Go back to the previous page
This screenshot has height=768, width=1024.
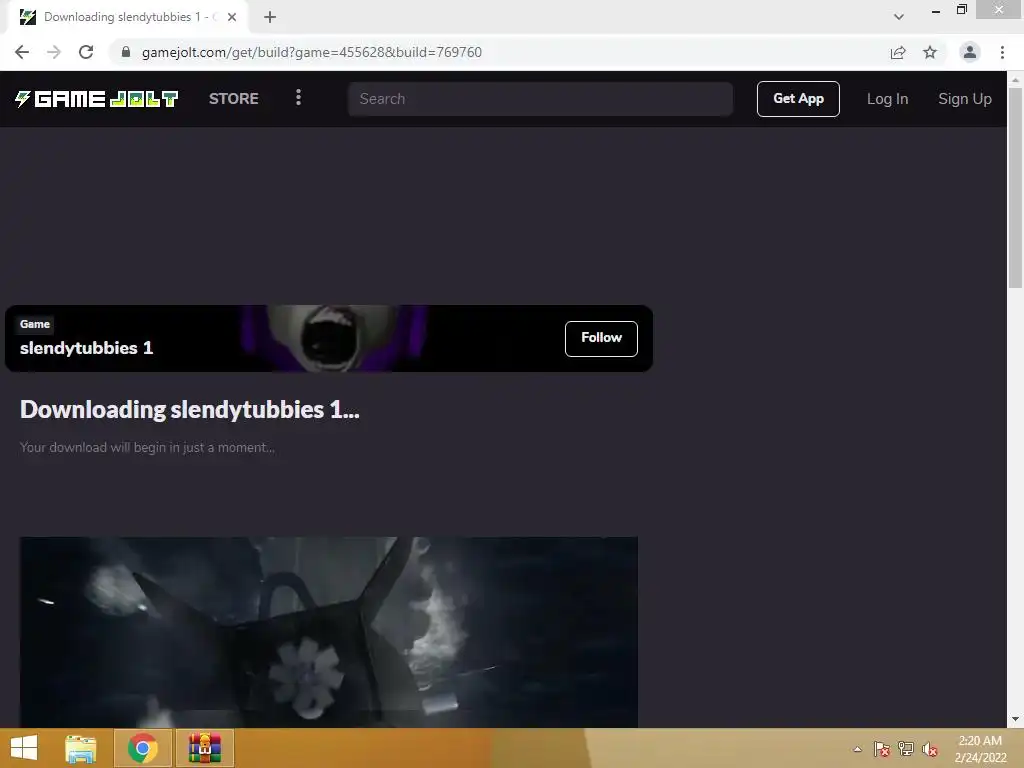coord(22,52)
